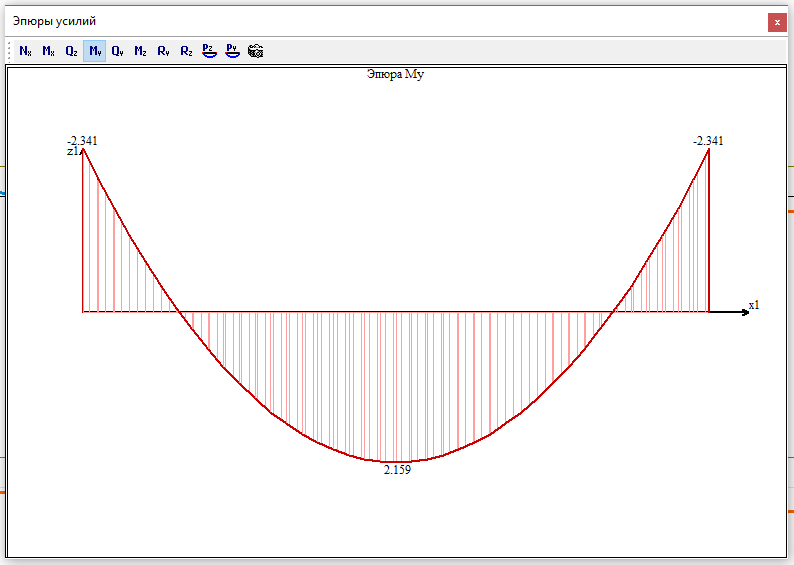Show the Ry reaction diagram

[163, 51]
